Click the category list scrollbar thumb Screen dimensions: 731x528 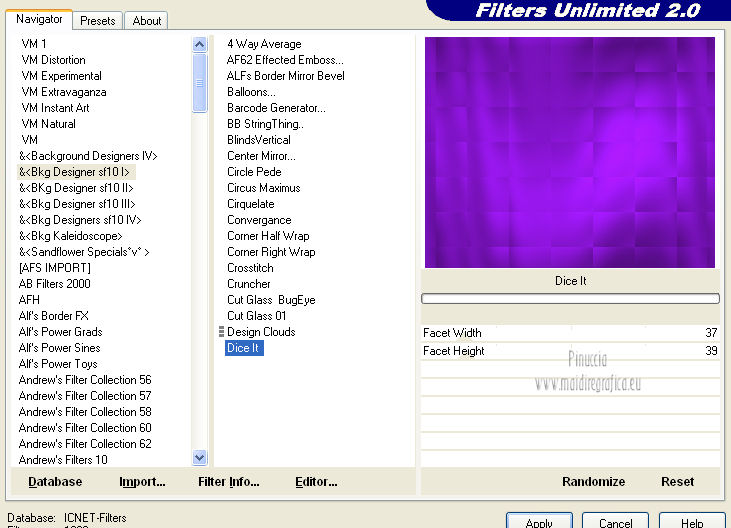[200, 82]
